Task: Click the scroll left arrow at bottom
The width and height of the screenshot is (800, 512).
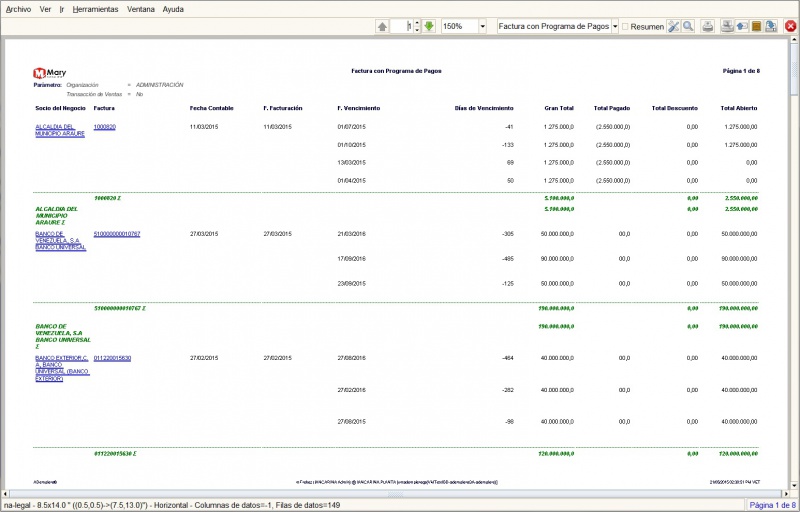Action: click(x=5, y=494)
